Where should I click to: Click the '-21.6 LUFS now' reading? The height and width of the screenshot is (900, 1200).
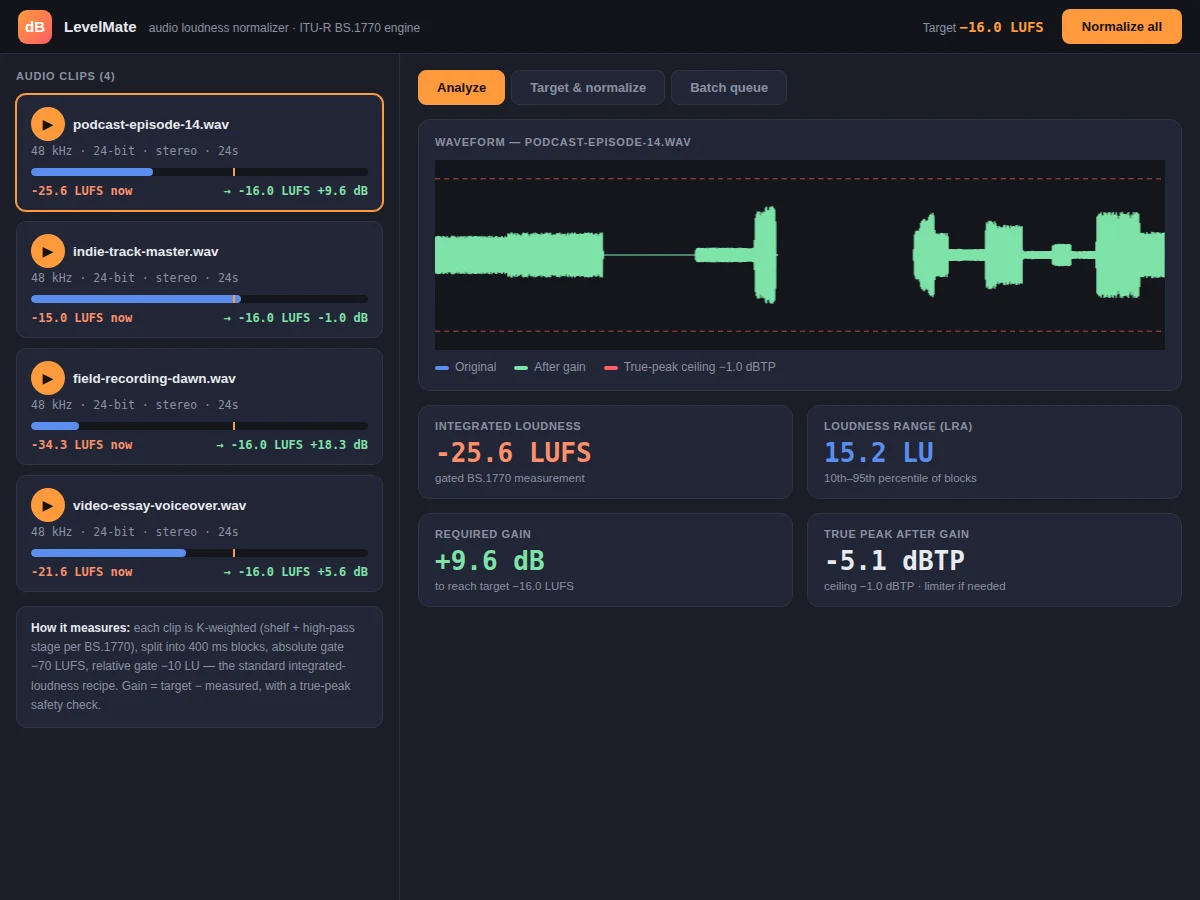pos(82,572)
